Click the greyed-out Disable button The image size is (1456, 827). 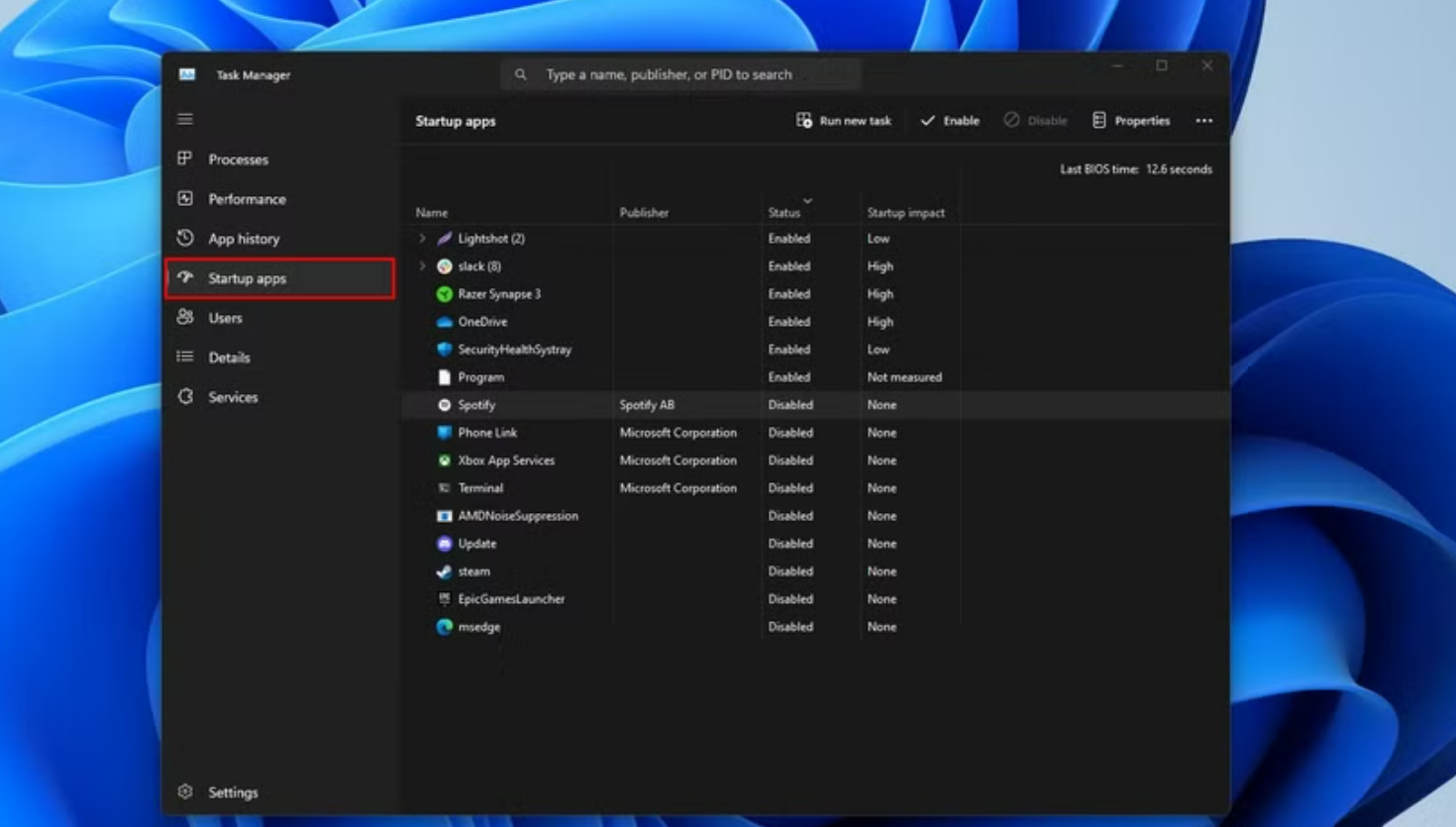coord(1035,121)
